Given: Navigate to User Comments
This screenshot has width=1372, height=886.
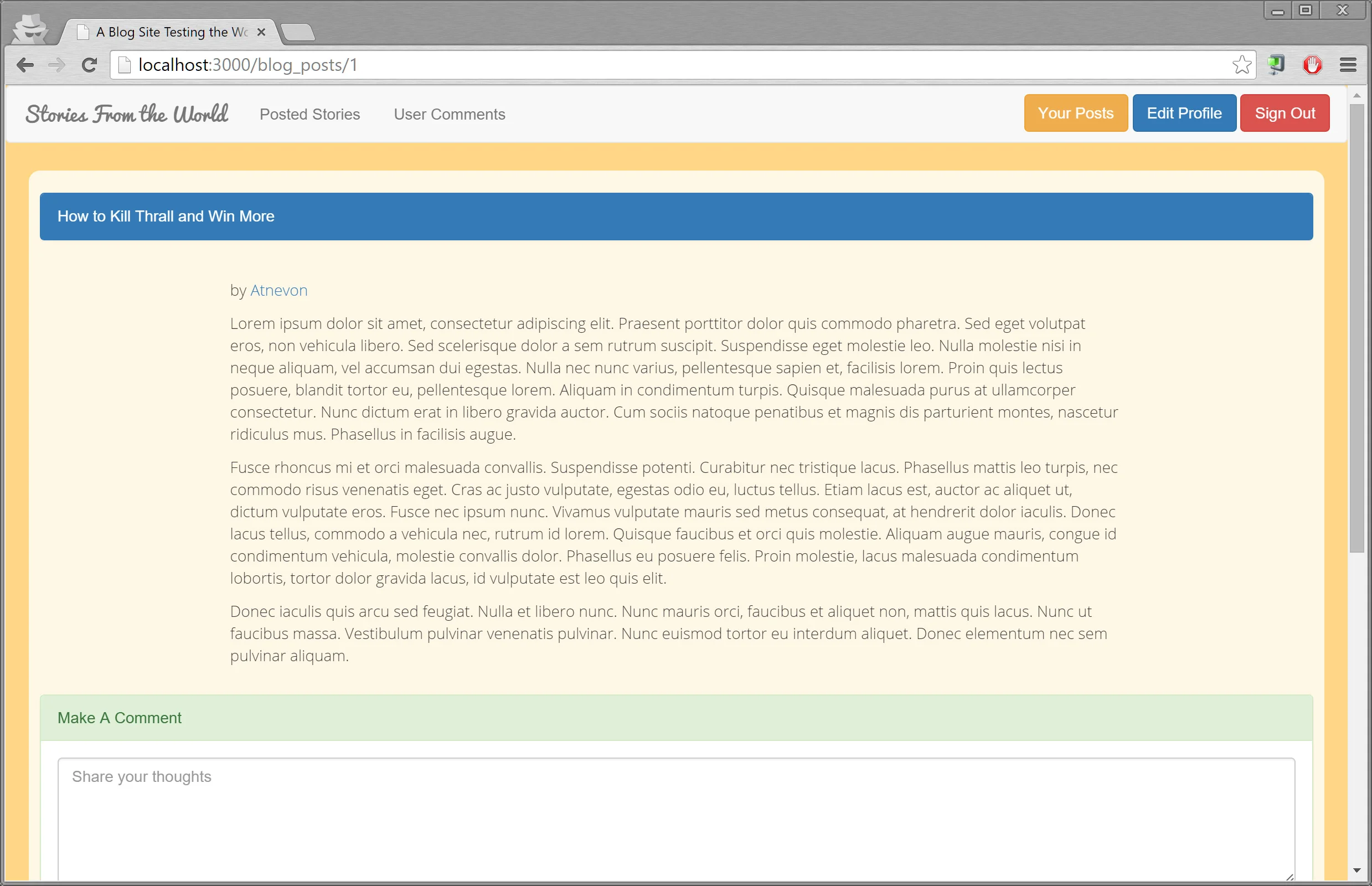Looking at the screenshot, I should click(x=449, y=114).
